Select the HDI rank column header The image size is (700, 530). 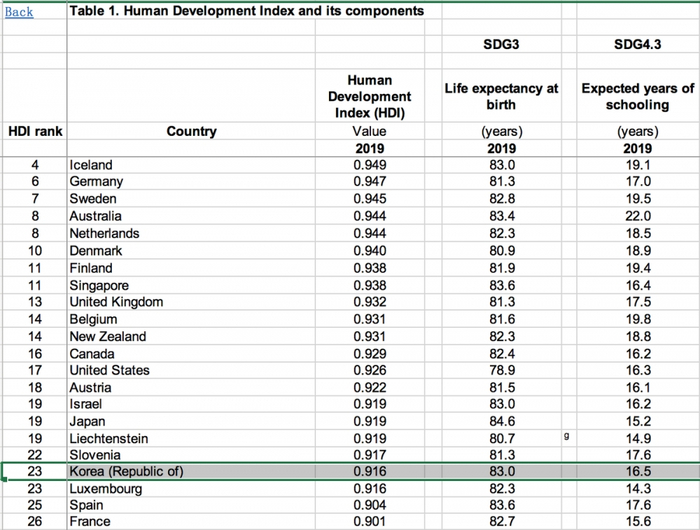[35, 131]
